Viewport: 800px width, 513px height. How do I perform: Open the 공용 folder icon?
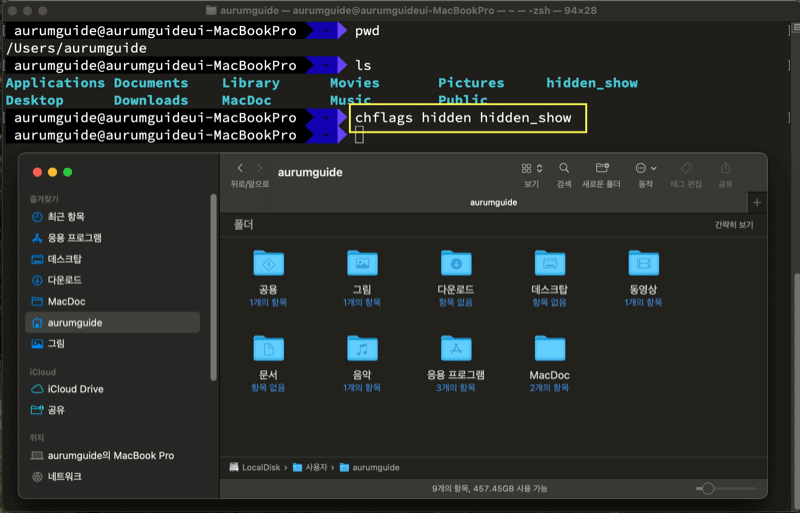click(268, 263)
